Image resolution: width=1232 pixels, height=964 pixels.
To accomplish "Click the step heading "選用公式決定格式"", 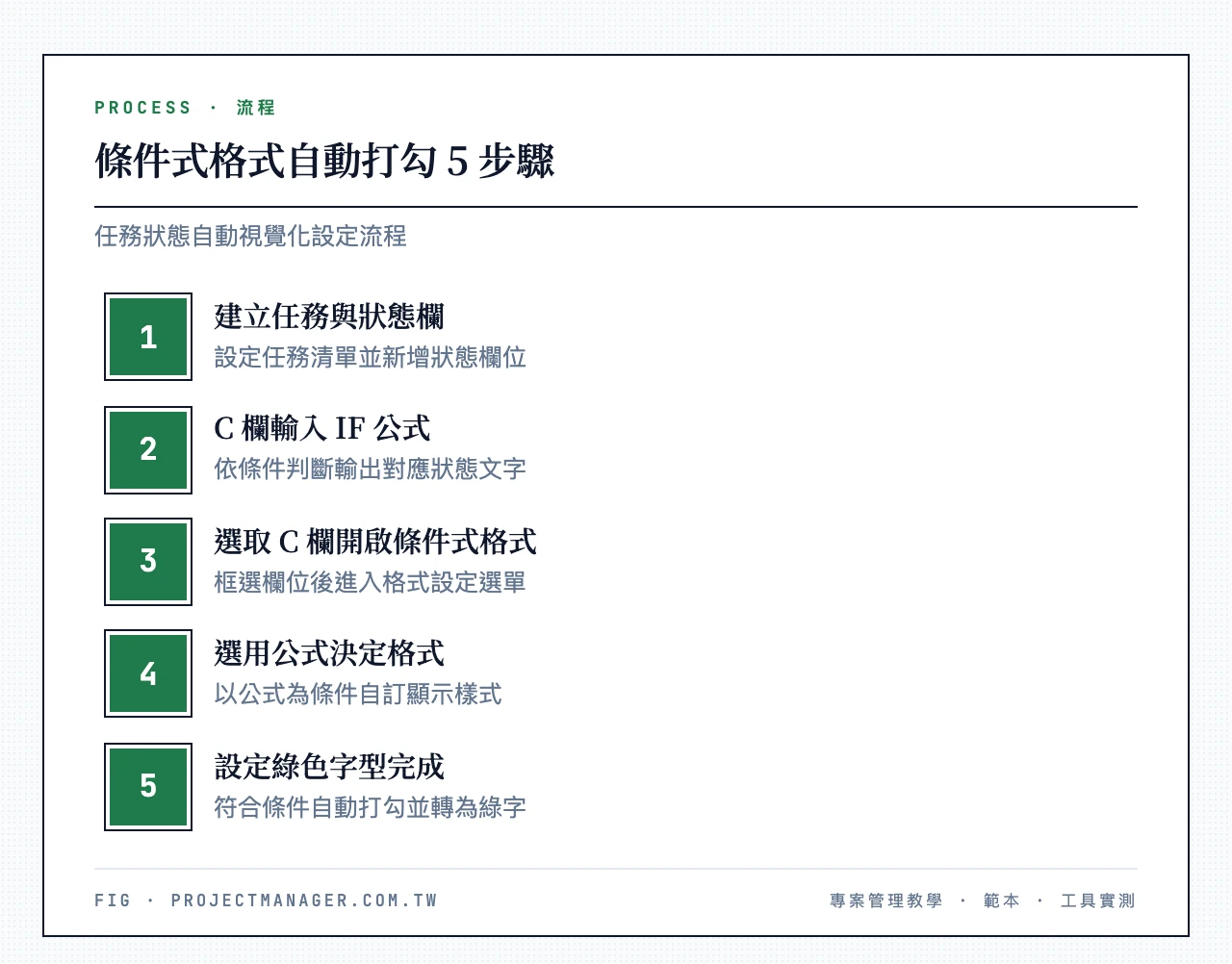I will pos(329,653).
